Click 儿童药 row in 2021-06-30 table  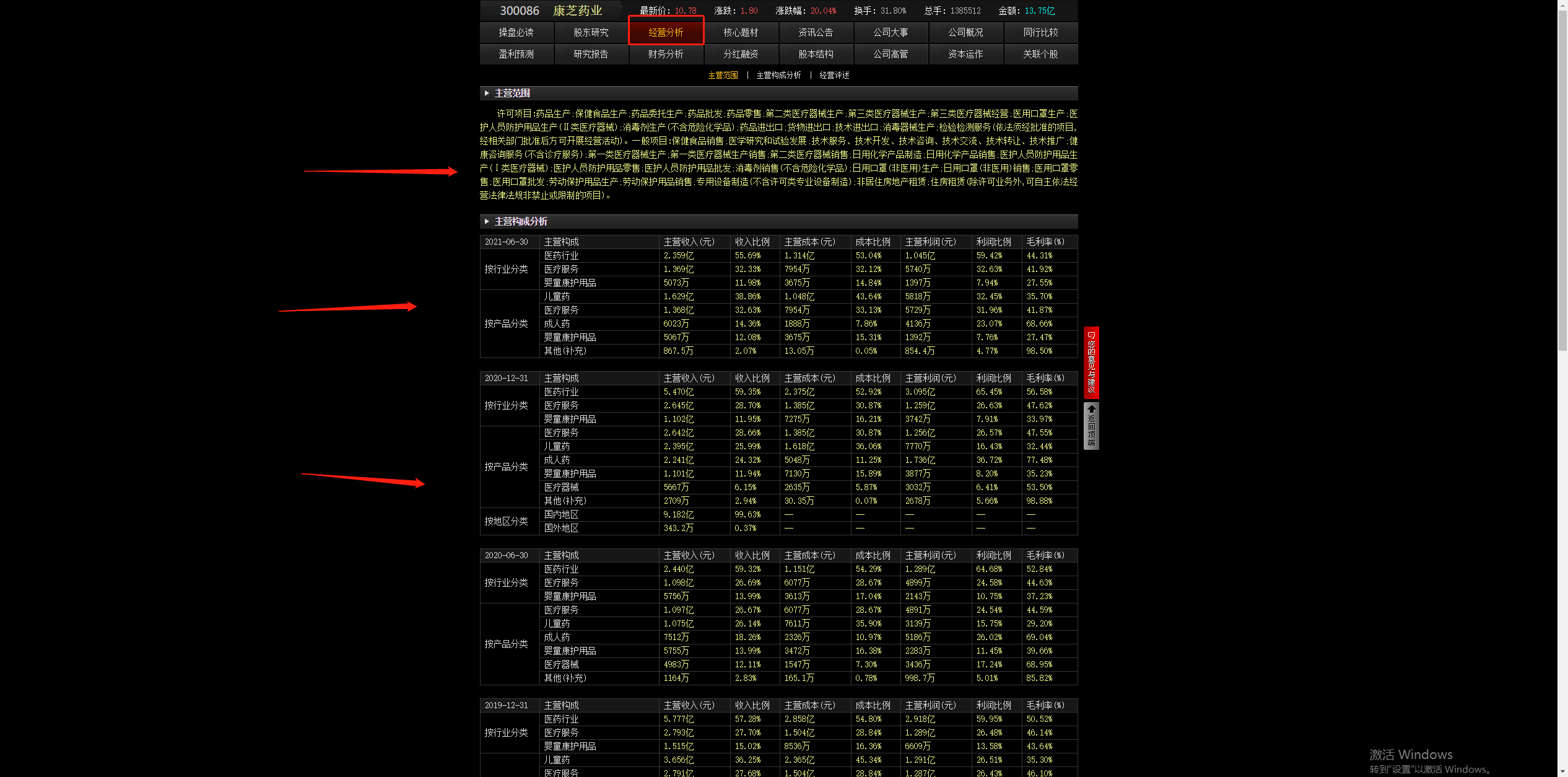[808, 296]
